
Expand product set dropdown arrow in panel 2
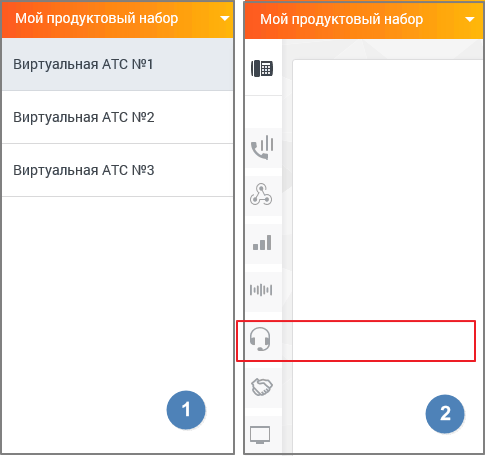(x=470, y=19)
